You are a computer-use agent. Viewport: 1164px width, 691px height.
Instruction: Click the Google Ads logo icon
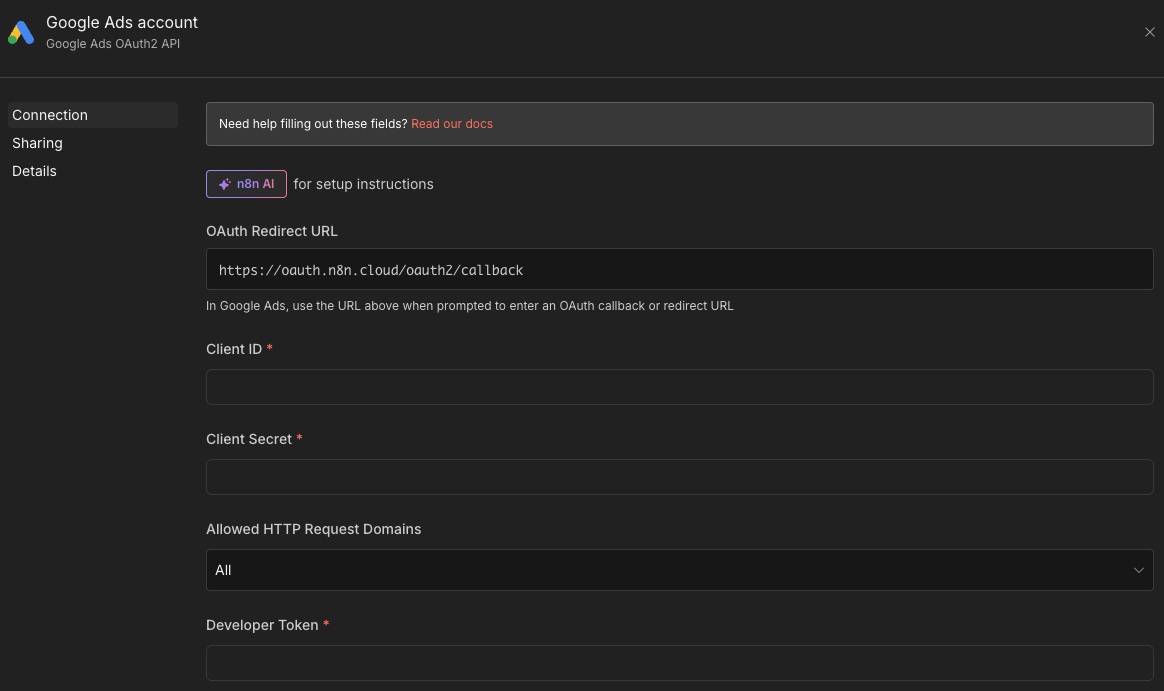tap(21, 33)
